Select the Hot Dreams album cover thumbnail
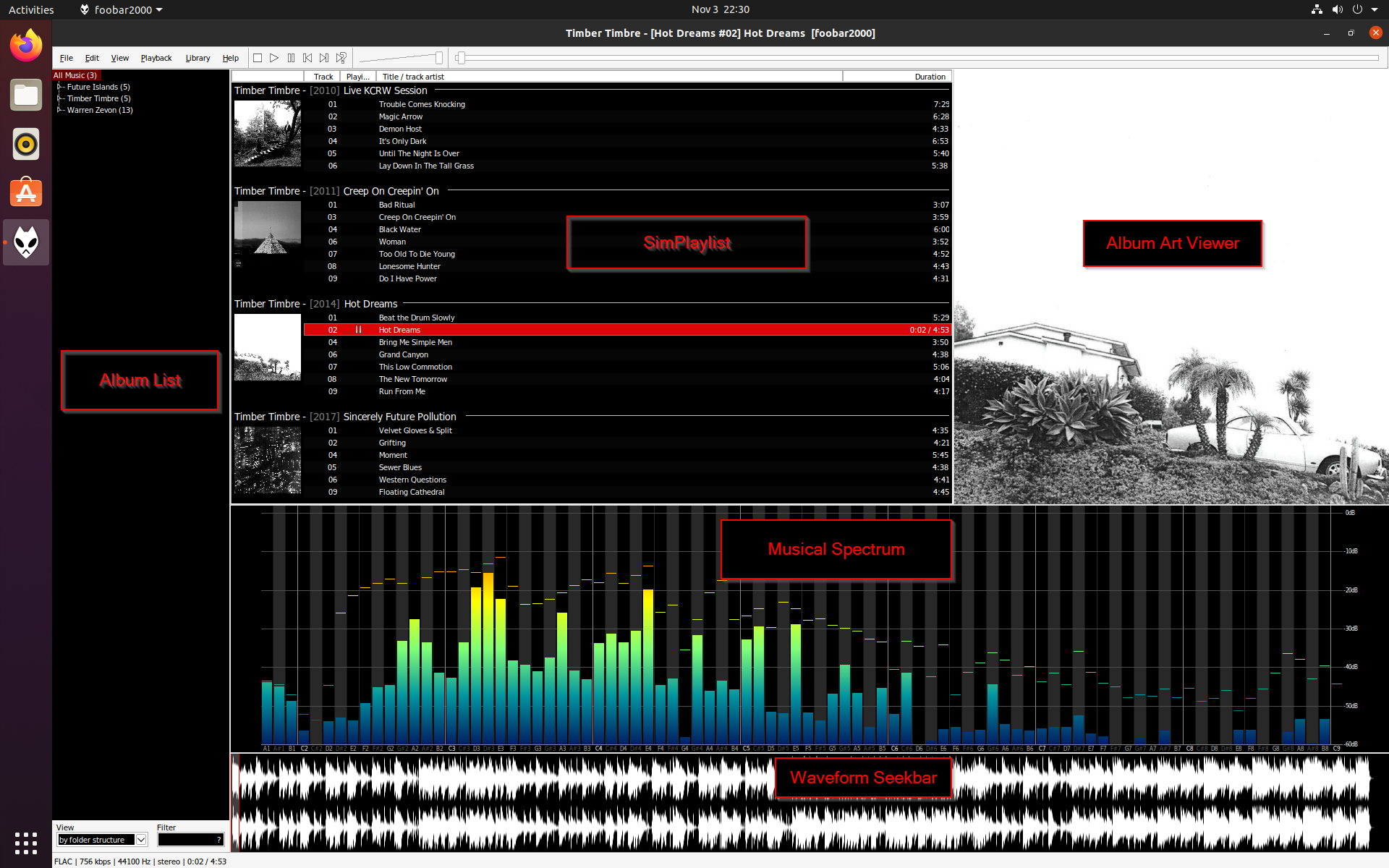This screenshot has width=1389, height=868. coord(267,347)
